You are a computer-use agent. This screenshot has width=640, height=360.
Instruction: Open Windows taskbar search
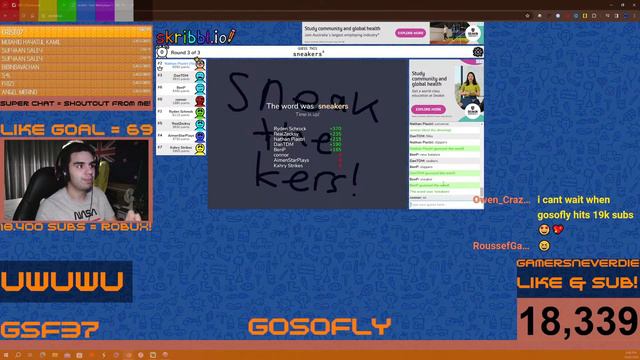[18, 355]
